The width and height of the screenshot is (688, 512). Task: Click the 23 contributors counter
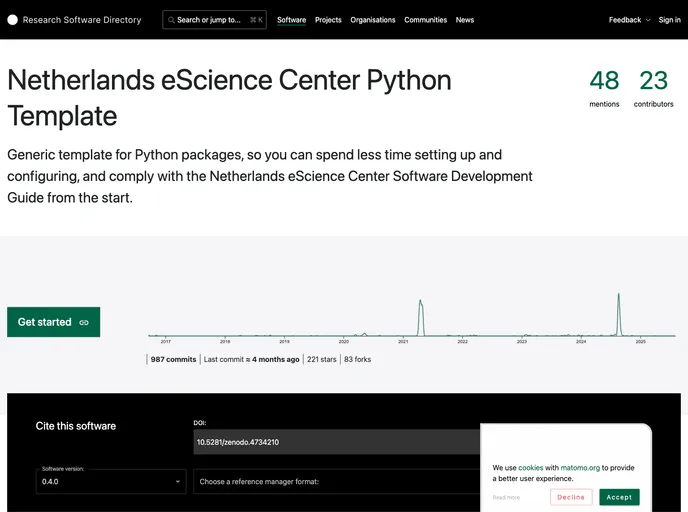(653, 88)
